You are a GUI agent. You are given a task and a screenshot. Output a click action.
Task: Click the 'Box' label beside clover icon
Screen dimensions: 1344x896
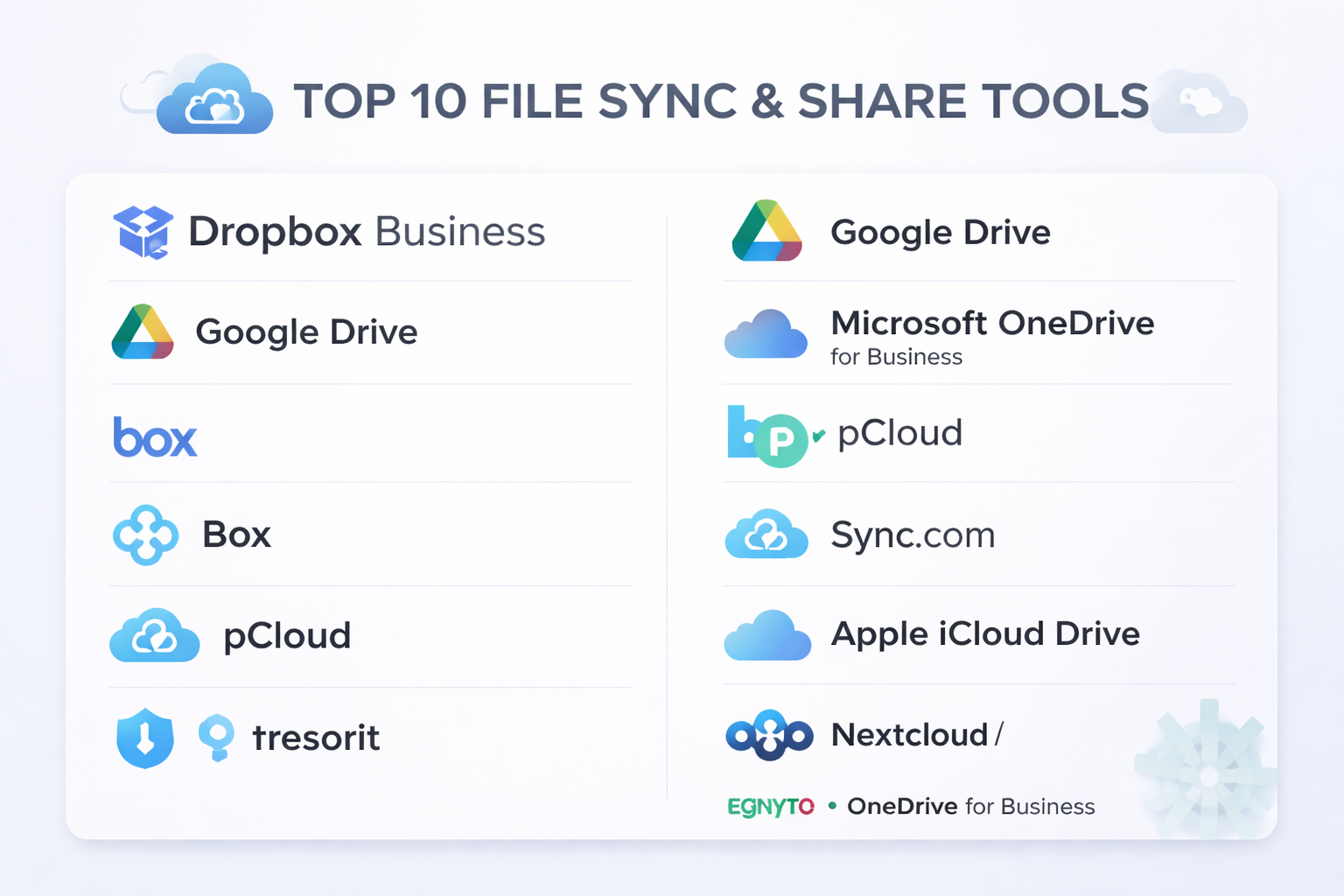coord(236,535)
